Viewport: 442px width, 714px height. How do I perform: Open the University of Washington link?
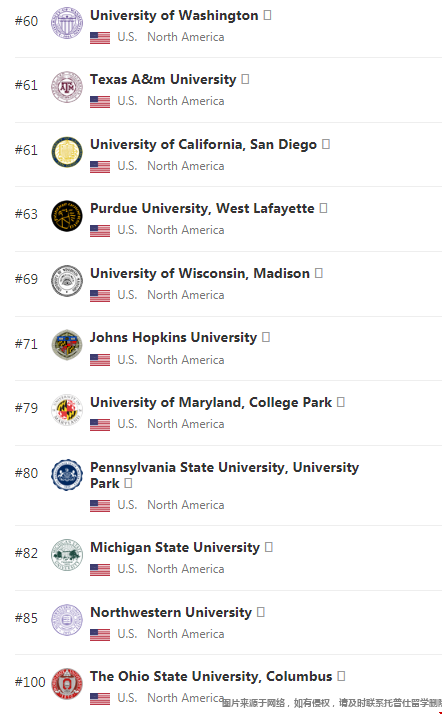pyautogui.click(x=174, y=15)
